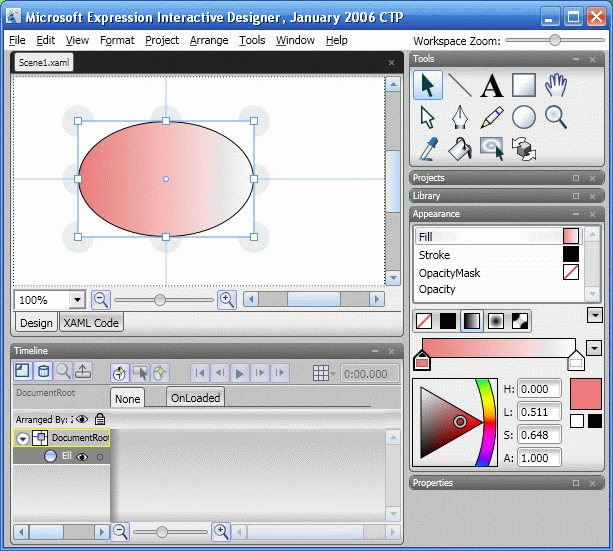Click the red left gradient stop

tap(422, 360)
